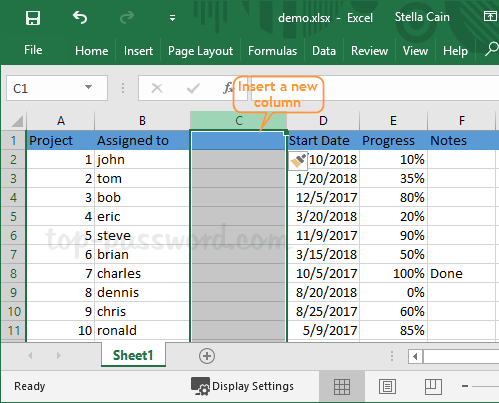The image size is (499, 403).
Task: Undo the last action
Action: [80, 17]
